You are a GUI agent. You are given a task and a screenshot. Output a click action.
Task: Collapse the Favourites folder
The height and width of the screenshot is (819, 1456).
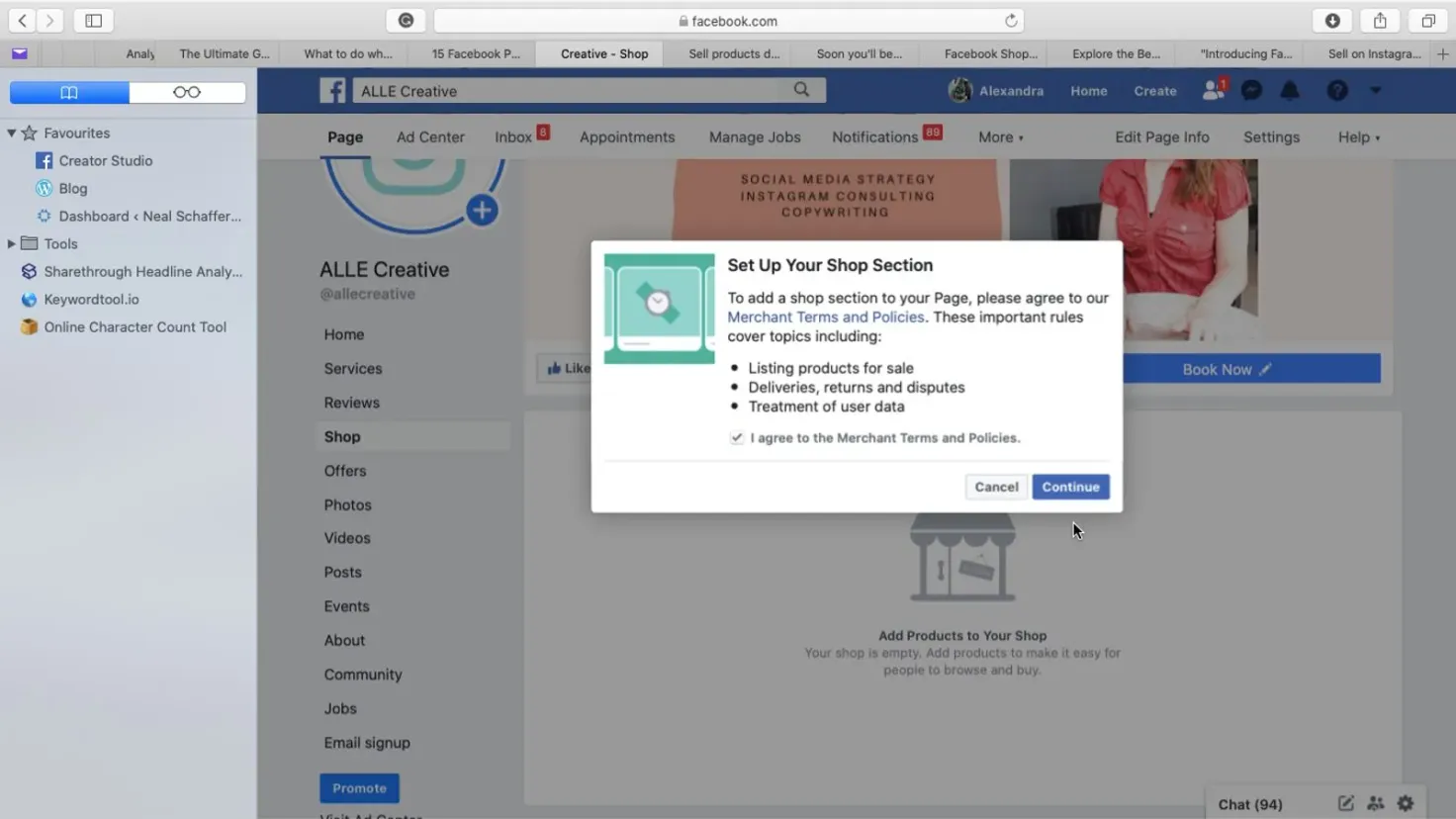tap(12, 133)
